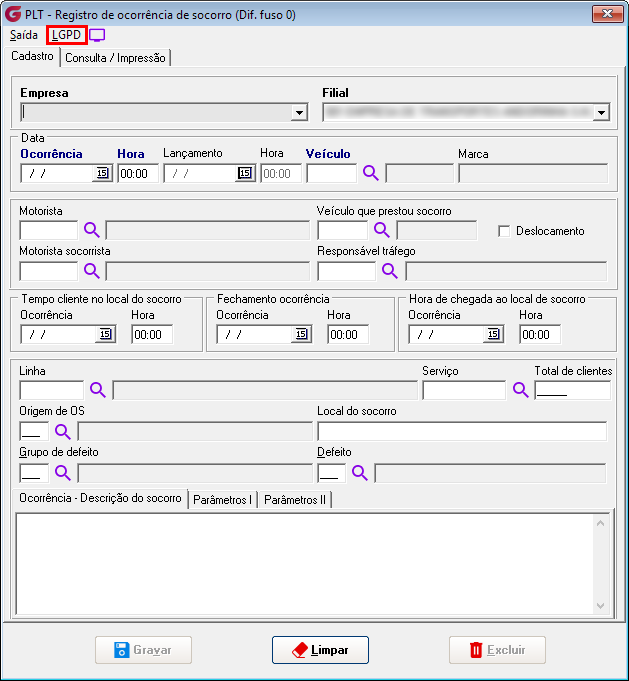
Task: Open the Parâmetros I tab
Action: pos(222,500)
